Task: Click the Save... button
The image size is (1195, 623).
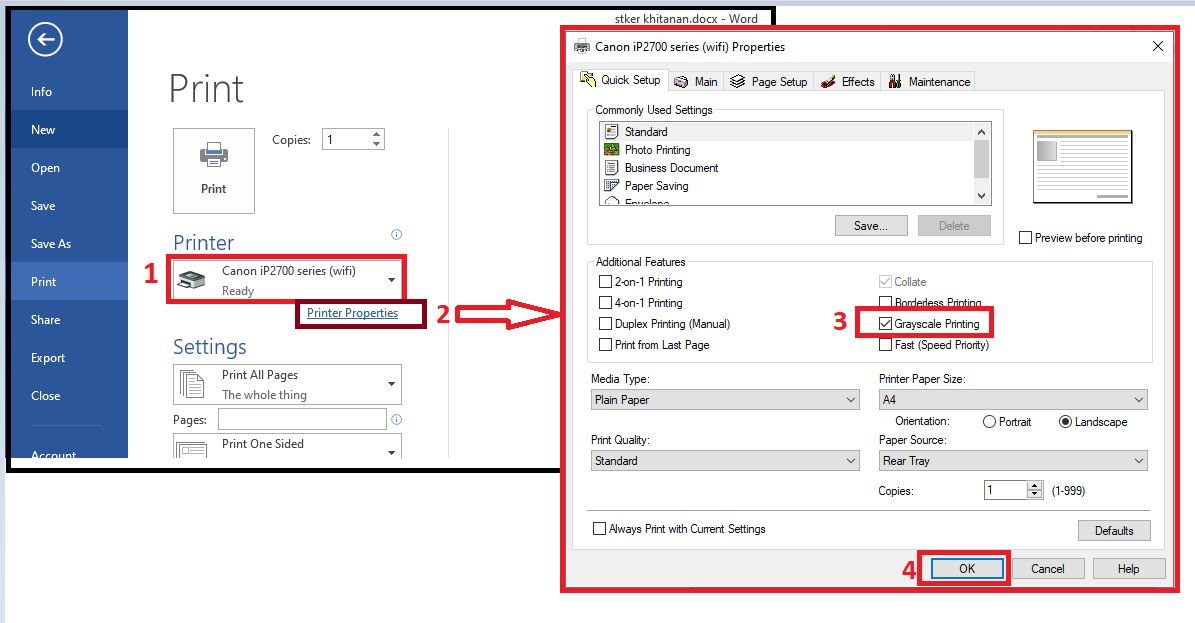Action: (x=871, y=226)
